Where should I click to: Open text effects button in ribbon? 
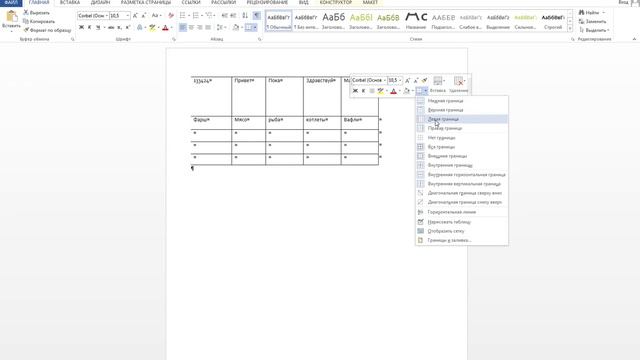pyautogui.click(x=140, y=27)
